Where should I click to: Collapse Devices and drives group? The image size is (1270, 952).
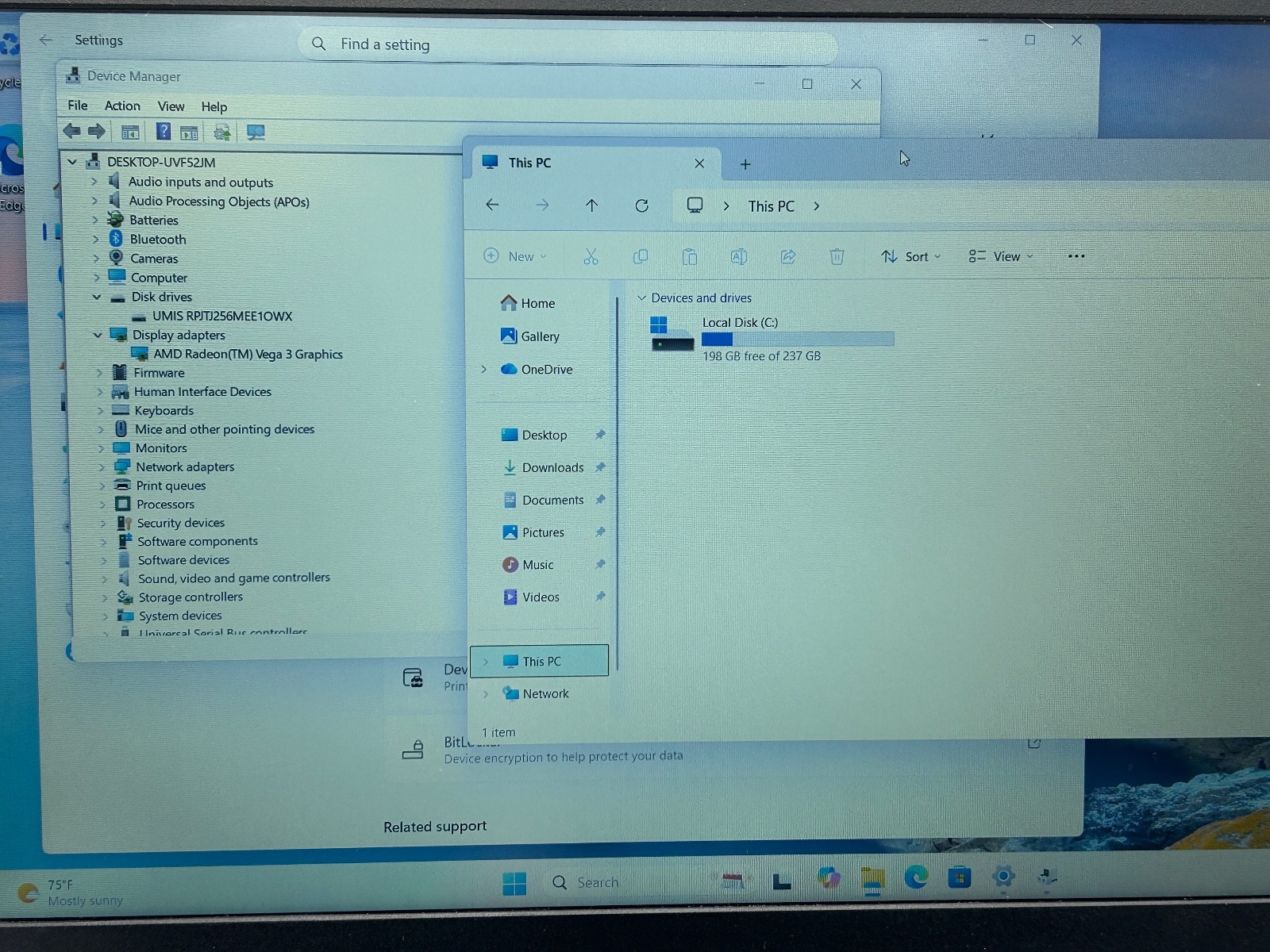(x=641, y=297)
